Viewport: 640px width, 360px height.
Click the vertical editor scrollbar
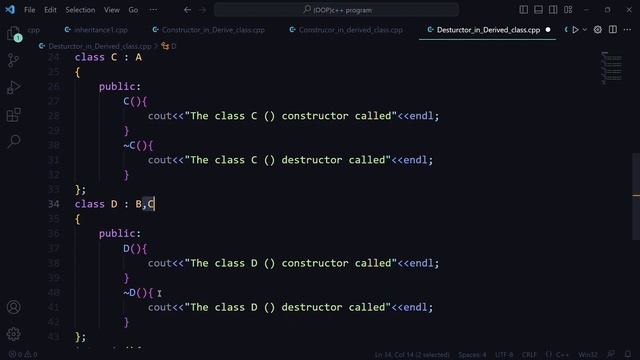636,197
